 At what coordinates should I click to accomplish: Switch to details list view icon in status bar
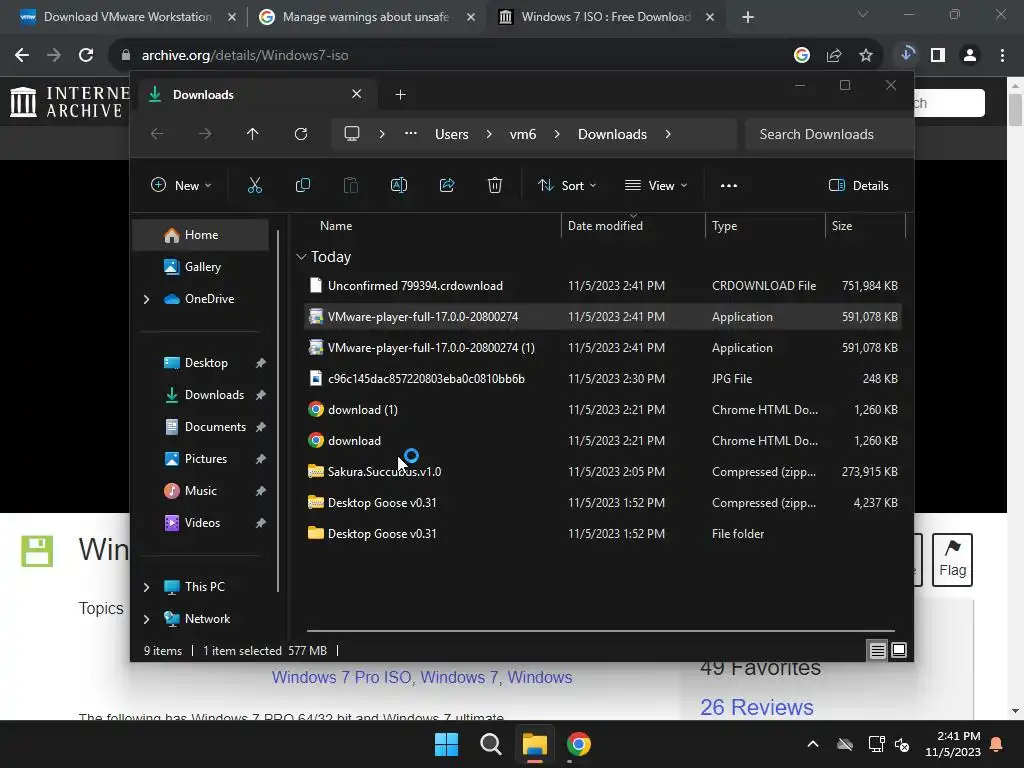click(x=877, y=650)
